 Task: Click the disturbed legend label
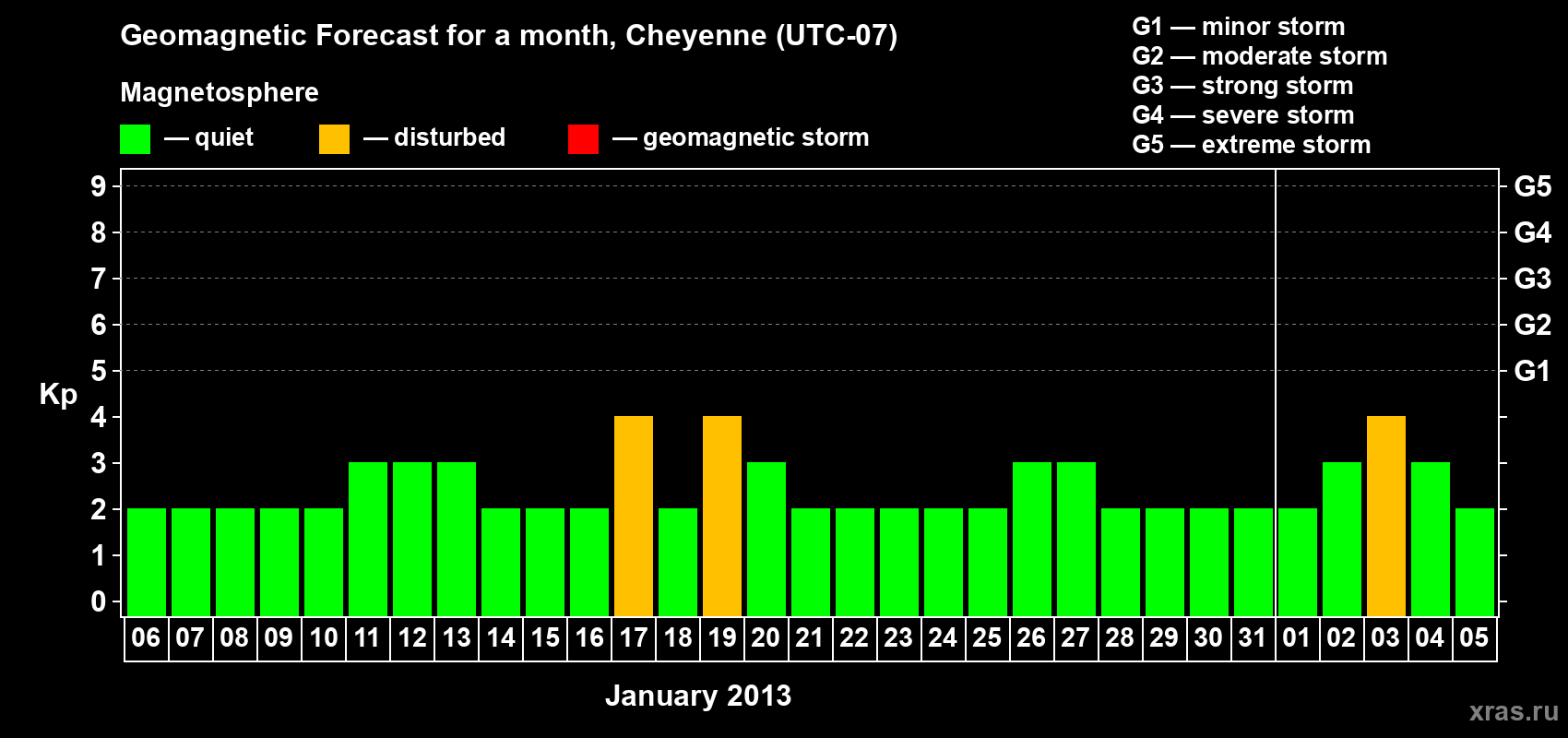tap(449, 137)
